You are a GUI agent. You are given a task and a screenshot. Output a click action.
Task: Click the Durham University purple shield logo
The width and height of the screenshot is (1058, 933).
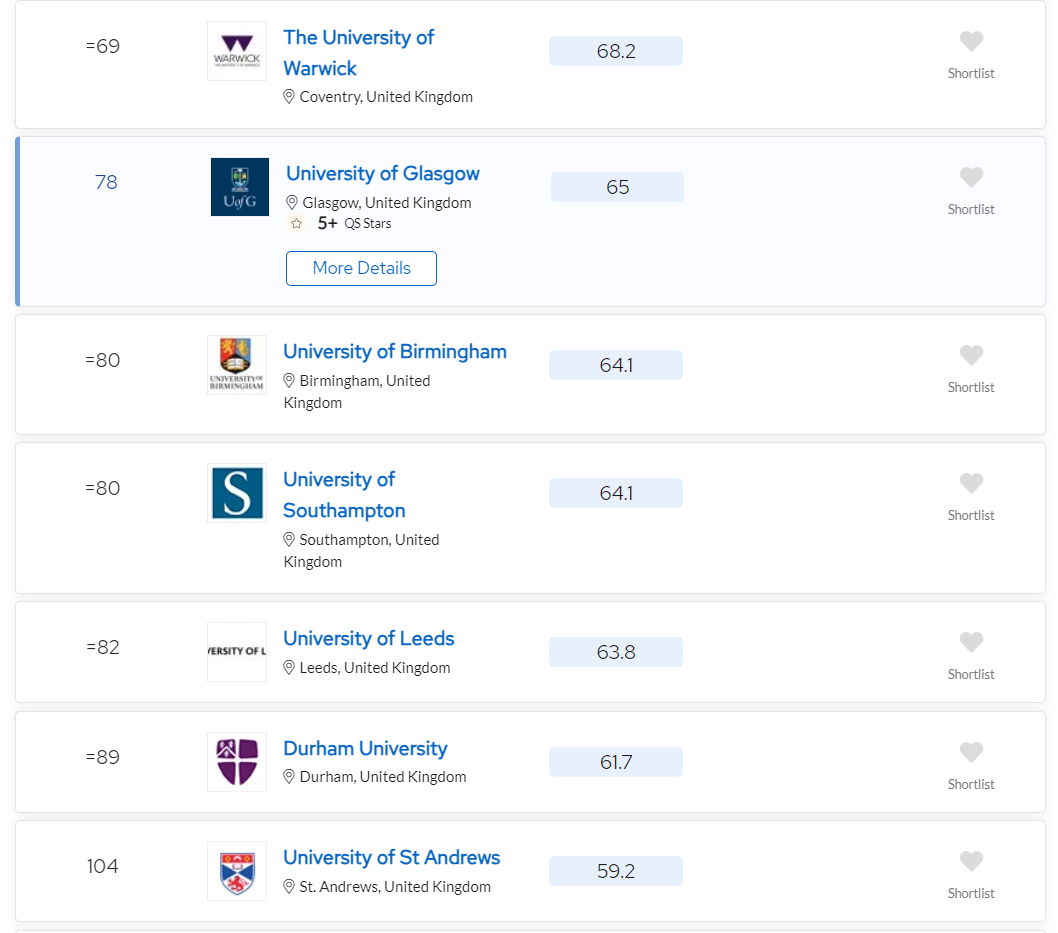click(237, 762)
